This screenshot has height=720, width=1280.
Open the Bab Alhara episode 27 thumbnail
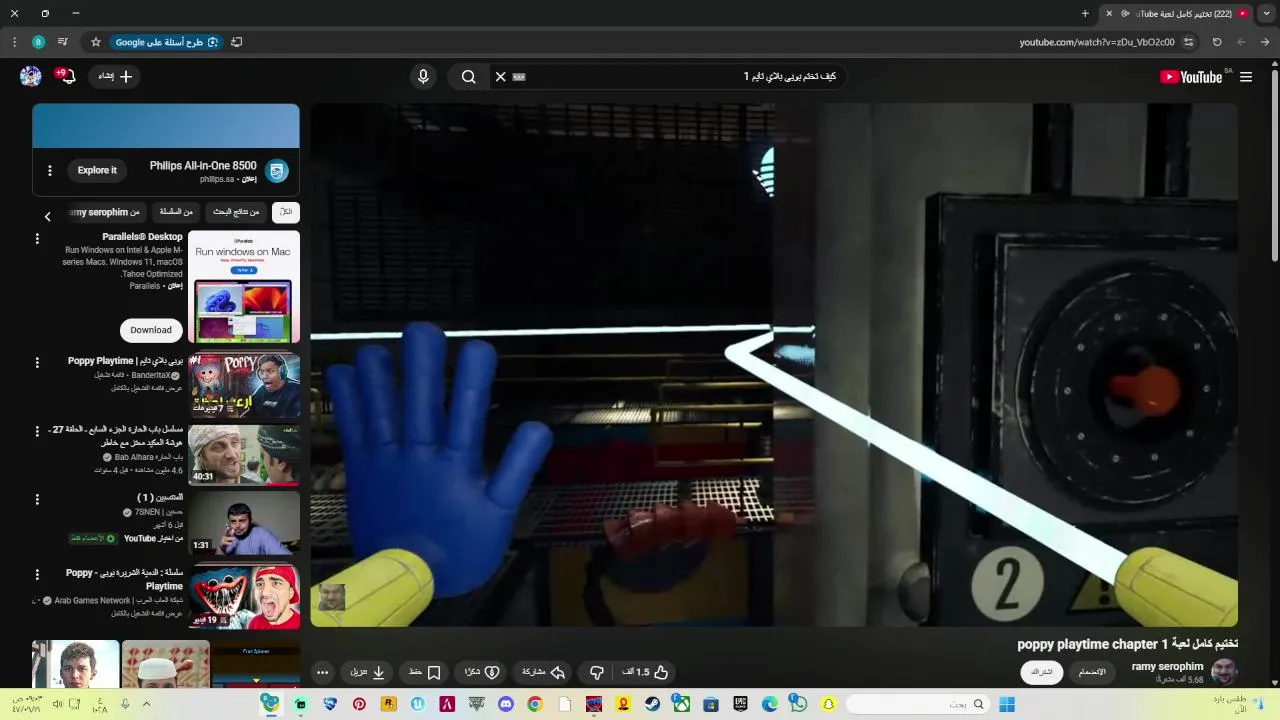(243, 455)
